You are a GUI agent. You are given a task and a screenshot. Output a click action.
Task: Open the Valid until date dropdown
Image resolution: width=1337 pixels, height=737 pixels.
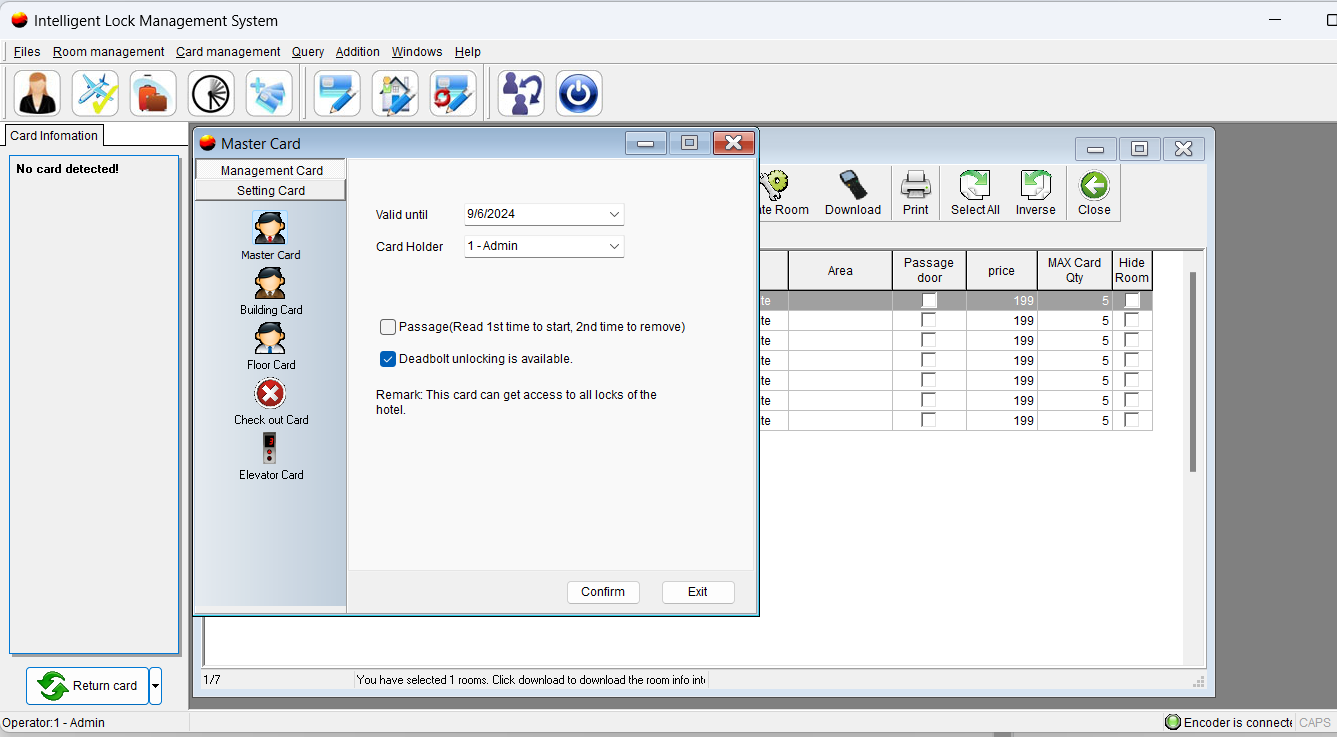(614, 214)
